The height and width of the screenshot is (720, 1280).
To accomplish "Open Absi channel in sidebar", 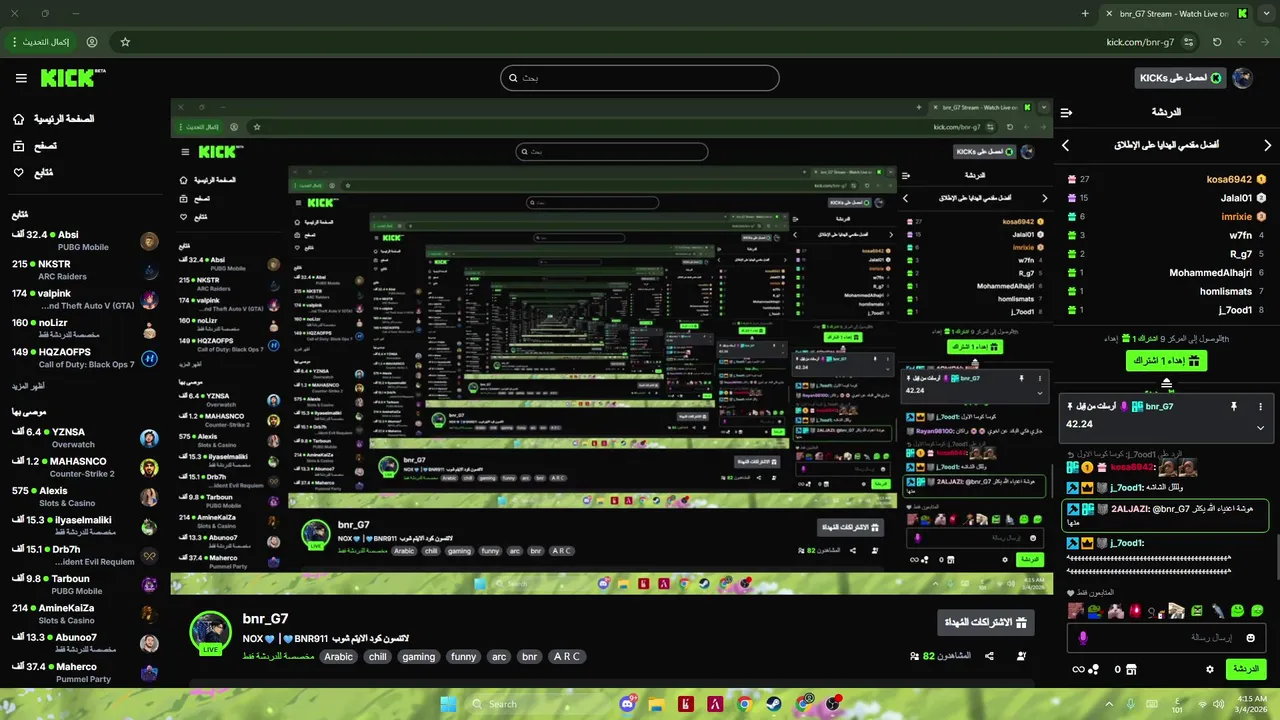I will pyautogui.click(x=85, y=240).
